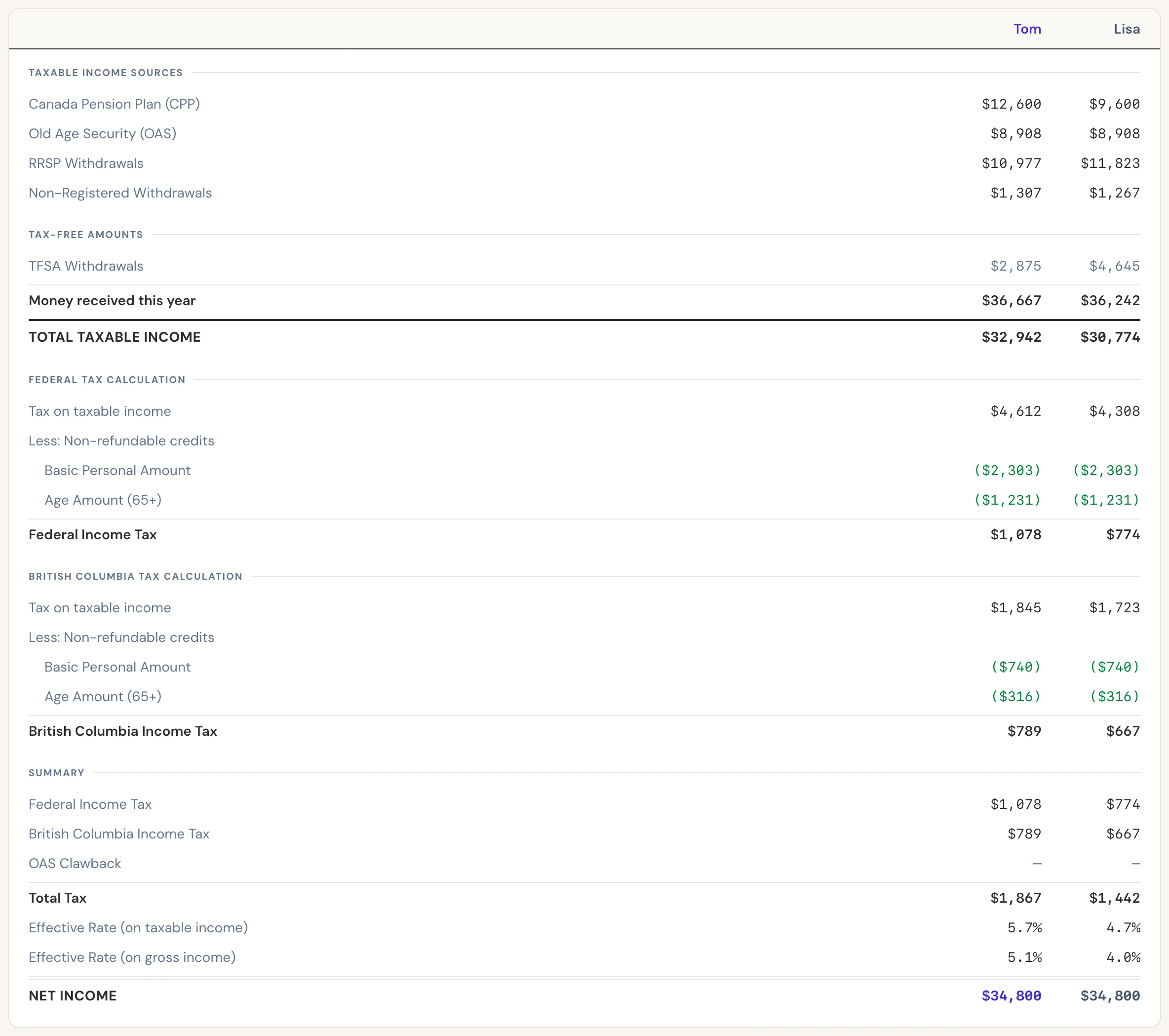Image resolution: width=1169 pixels, height=1036 pixels.
Task: Click the OAS Clawback row label
Action: pyautogui.click(x=75, y=864)
